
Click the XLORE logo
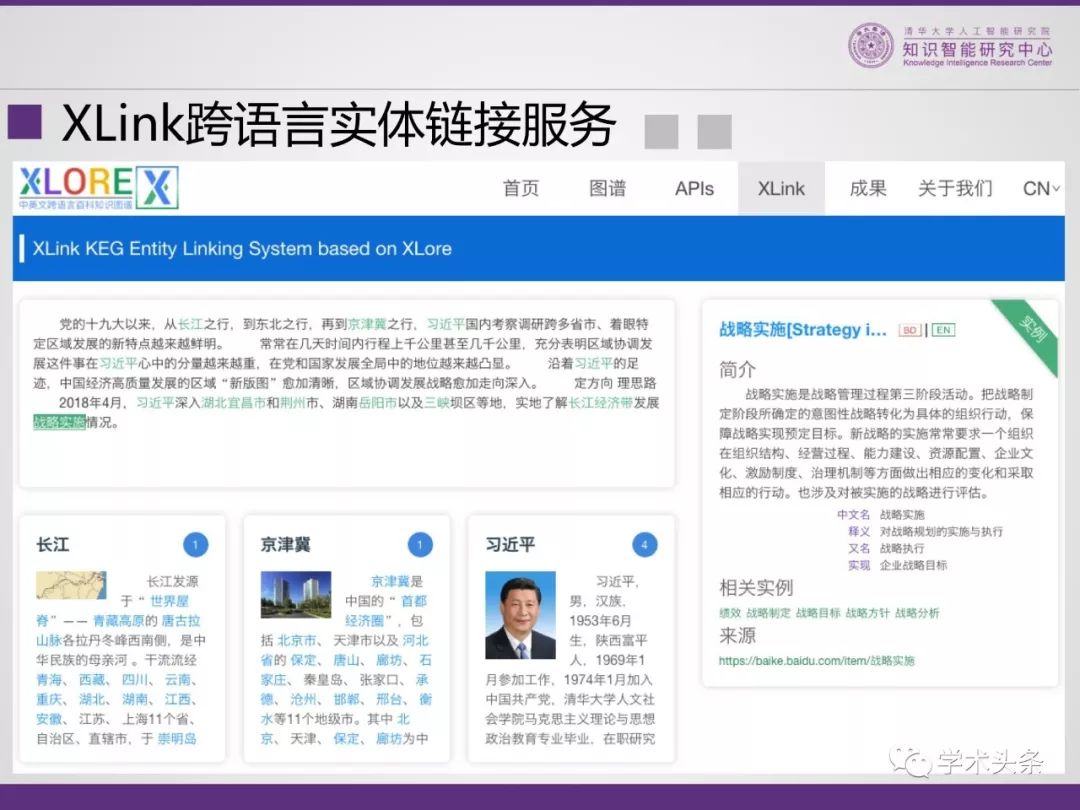99,187
